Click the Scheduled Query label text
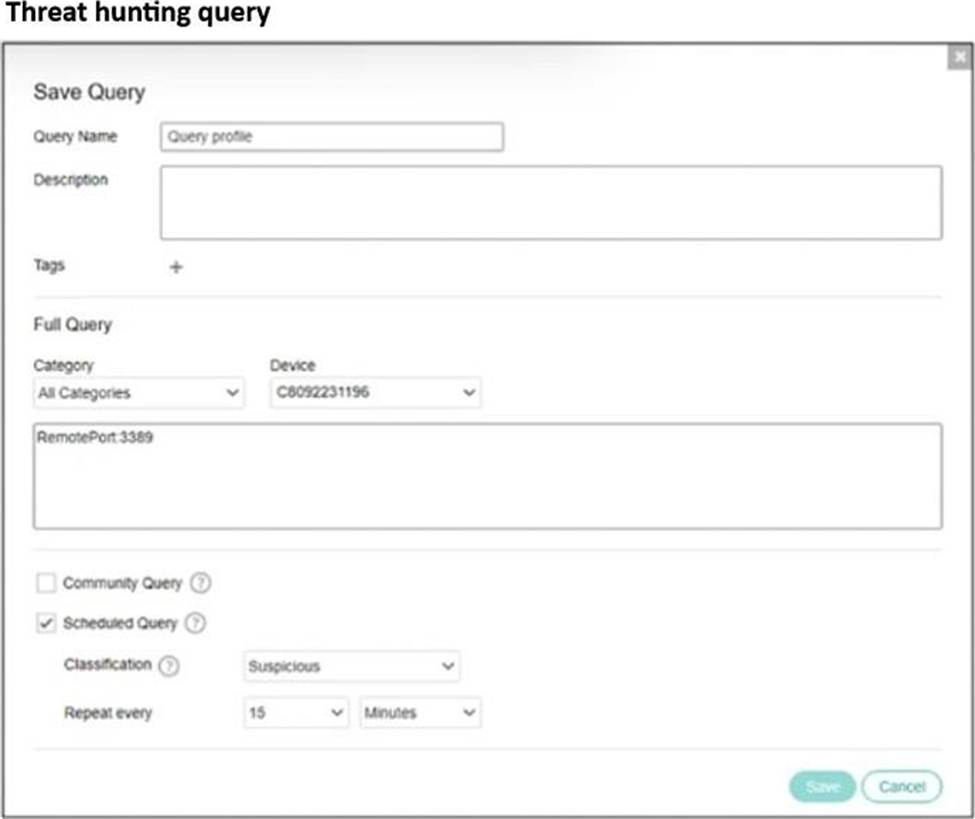This screenshot has width=975, height=819. pyautogui.click(x=119, y=623)
